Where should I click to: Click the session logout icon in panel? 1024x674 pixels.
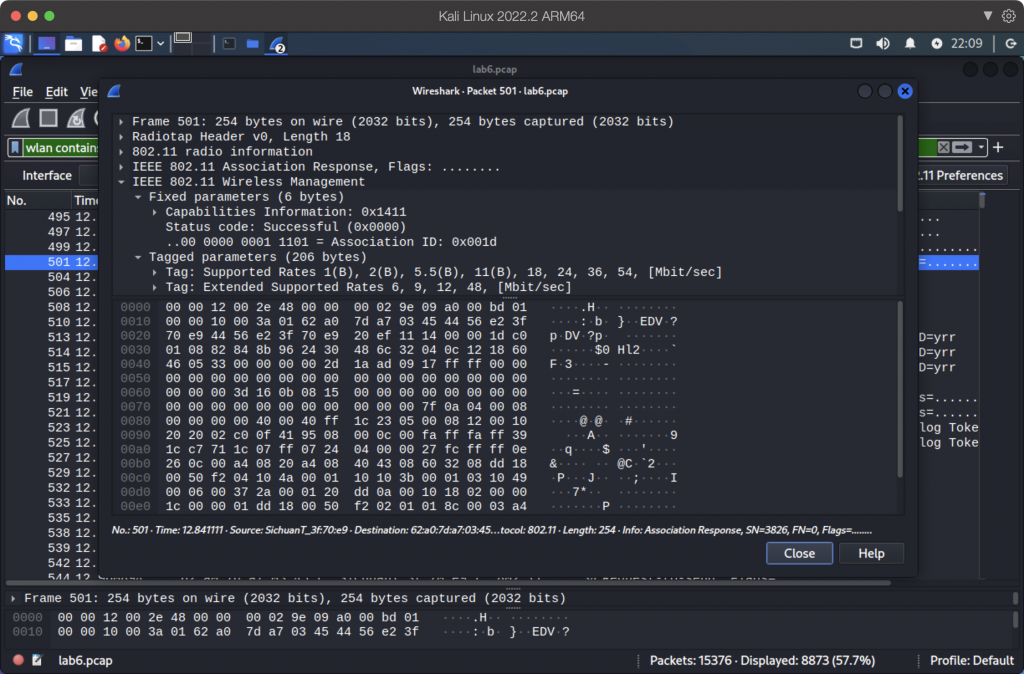pyautogui.click(x=1011, y=44)
